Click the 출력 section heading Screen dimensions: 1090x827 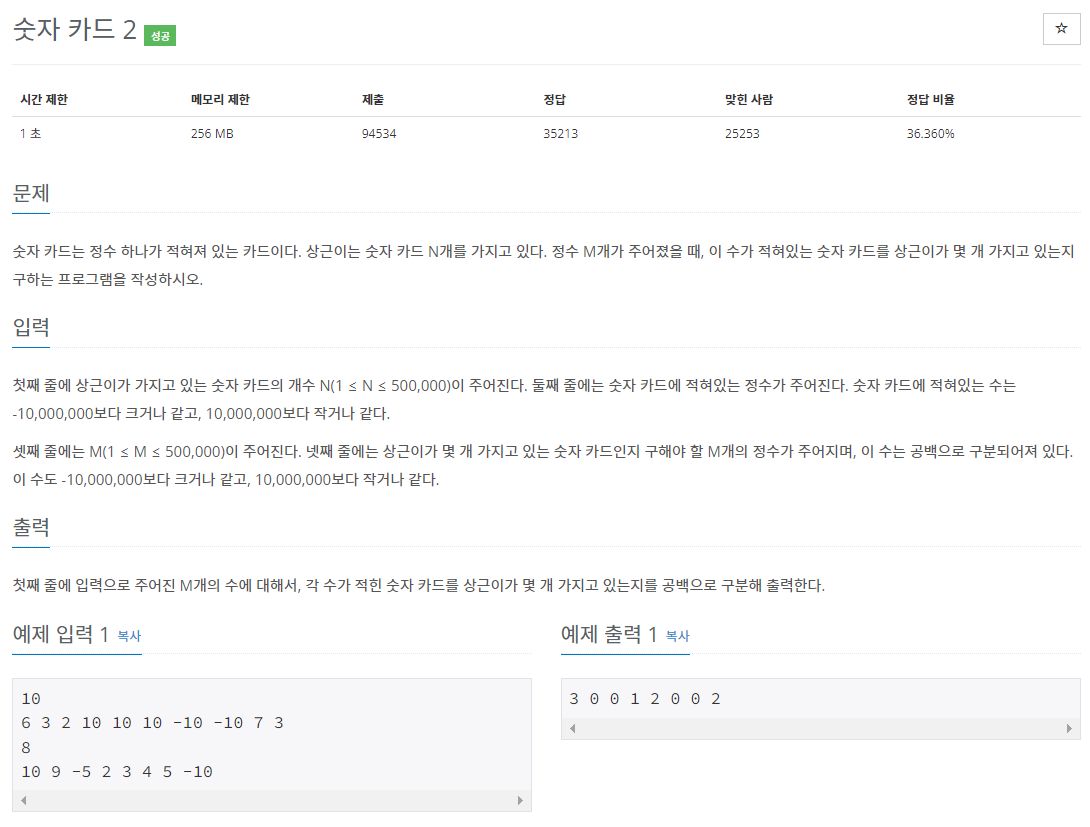point(31,527)
